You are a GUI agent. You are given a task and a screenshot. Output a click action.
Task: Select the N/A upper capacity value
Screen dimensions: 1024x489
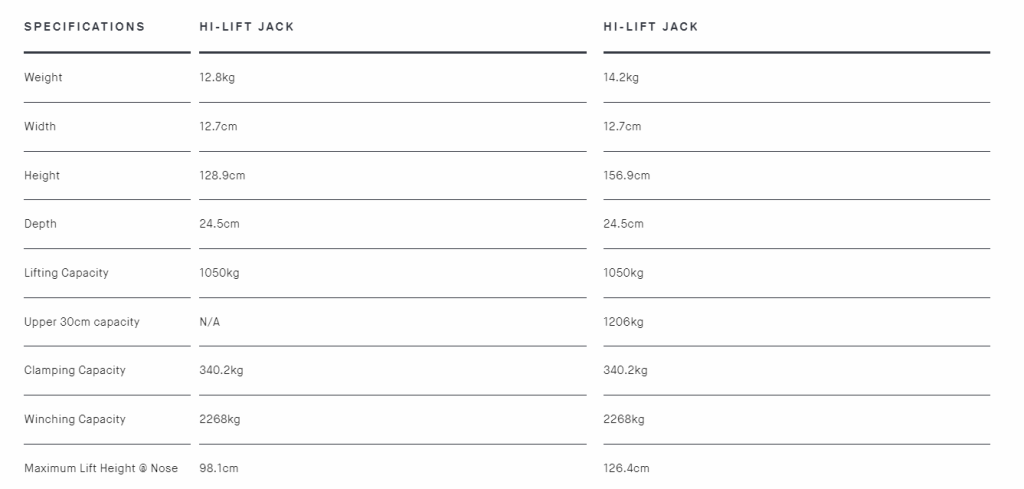click(x=210, y=322)
